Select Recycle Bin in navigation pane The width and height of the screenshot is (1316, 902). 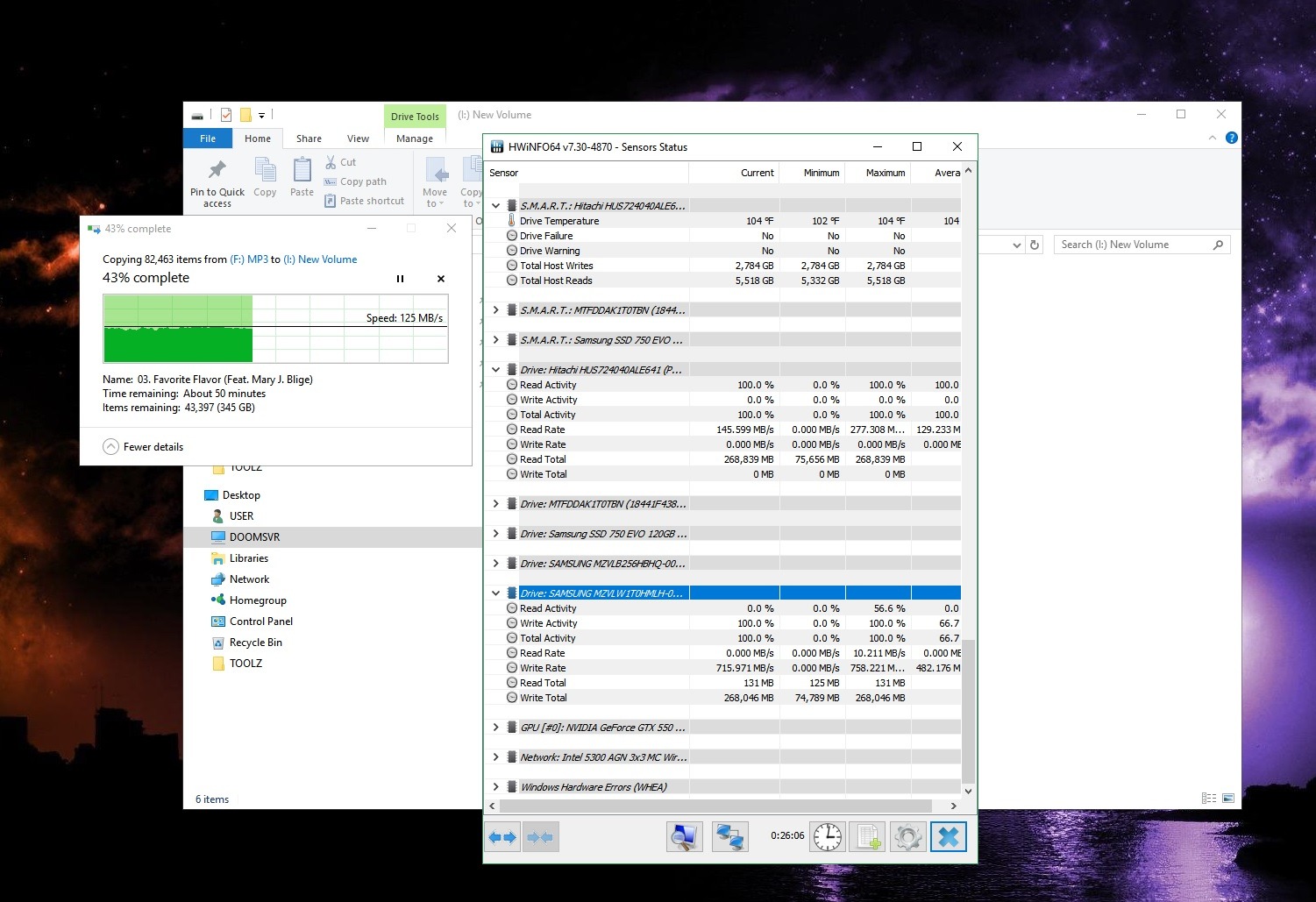(x=255, y=643)
